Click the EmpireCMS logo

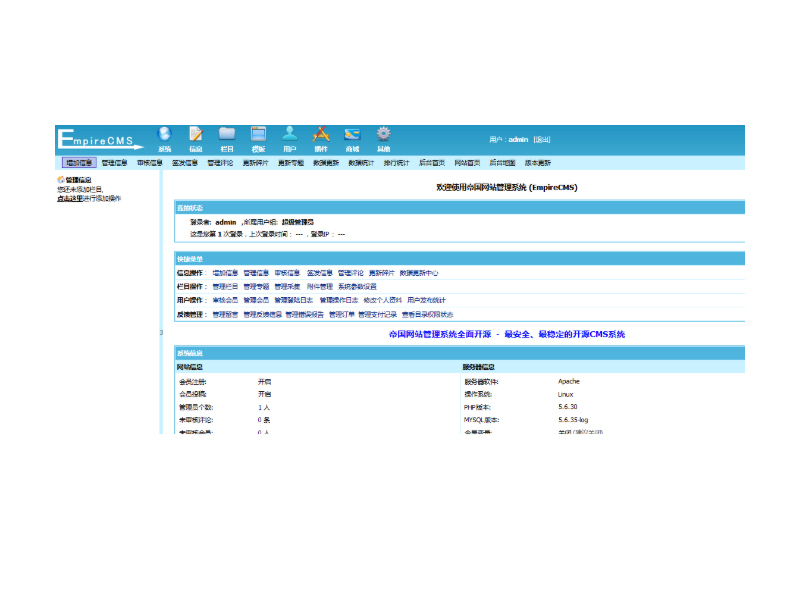pos(98,139)
